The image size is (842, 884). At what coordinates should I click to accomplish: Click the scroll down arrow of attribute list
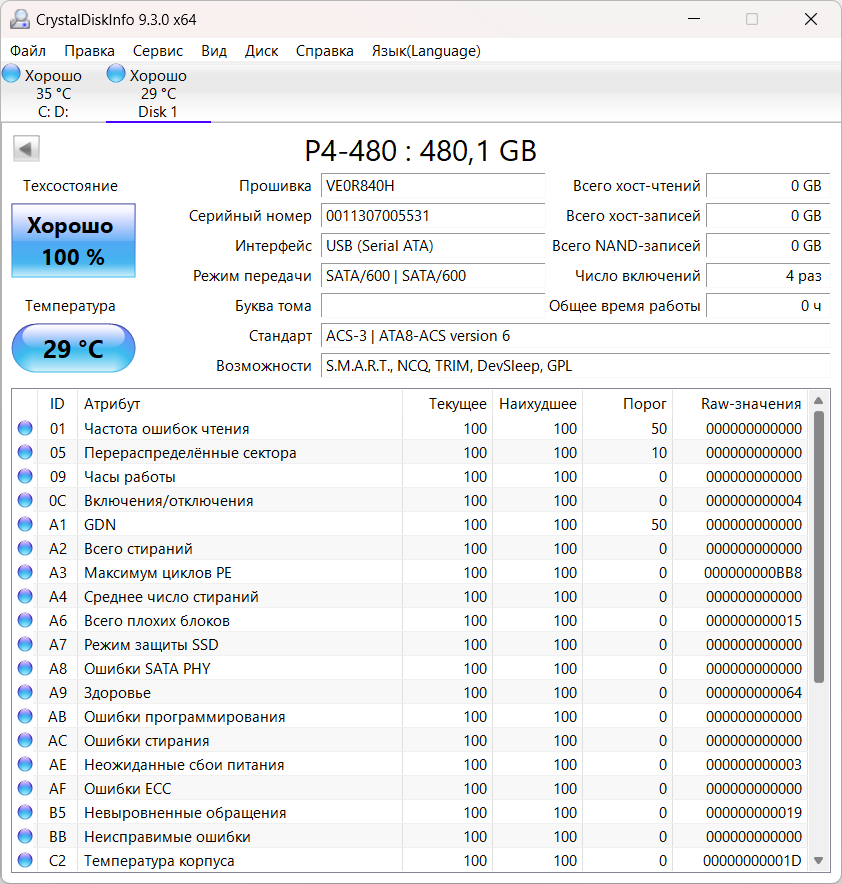(819, 860)
